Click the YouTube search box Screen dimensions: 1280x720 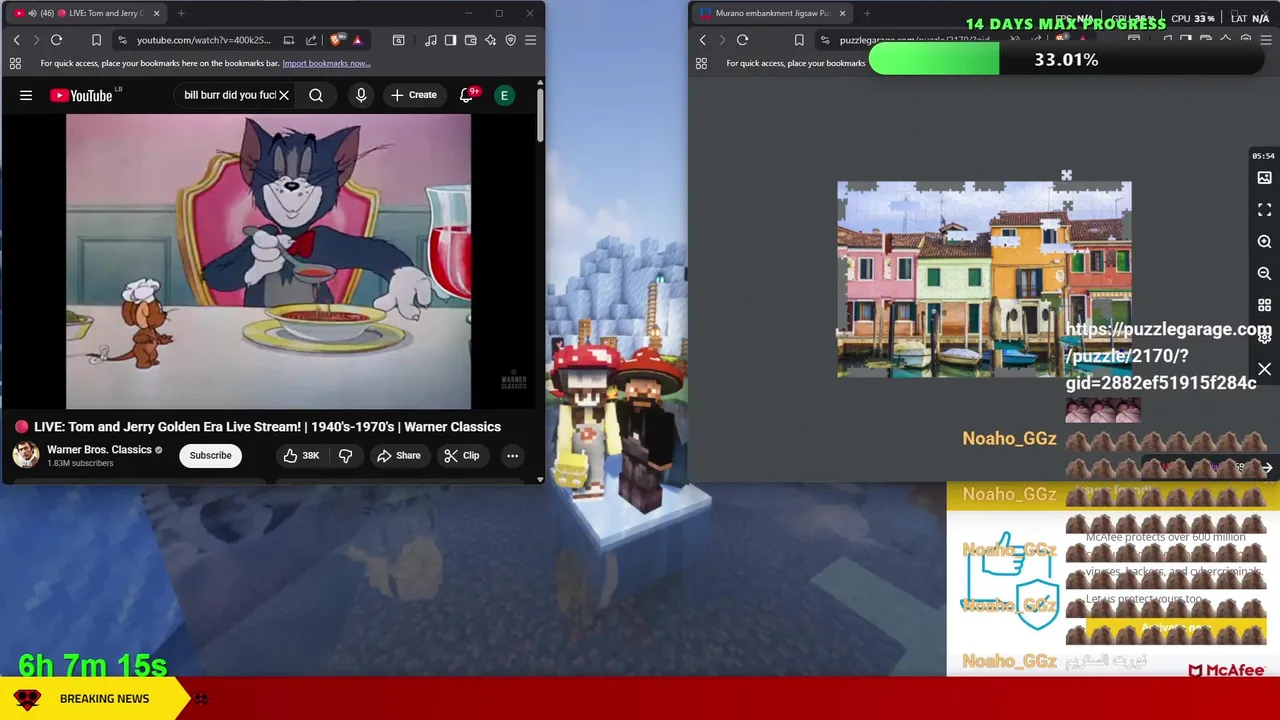229,95
